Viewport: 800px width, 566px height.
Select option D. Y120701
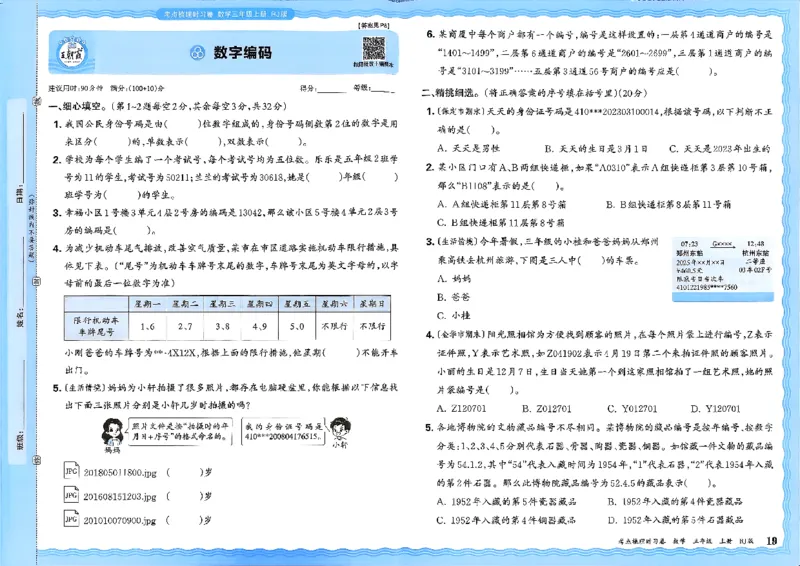pos(715,408)
